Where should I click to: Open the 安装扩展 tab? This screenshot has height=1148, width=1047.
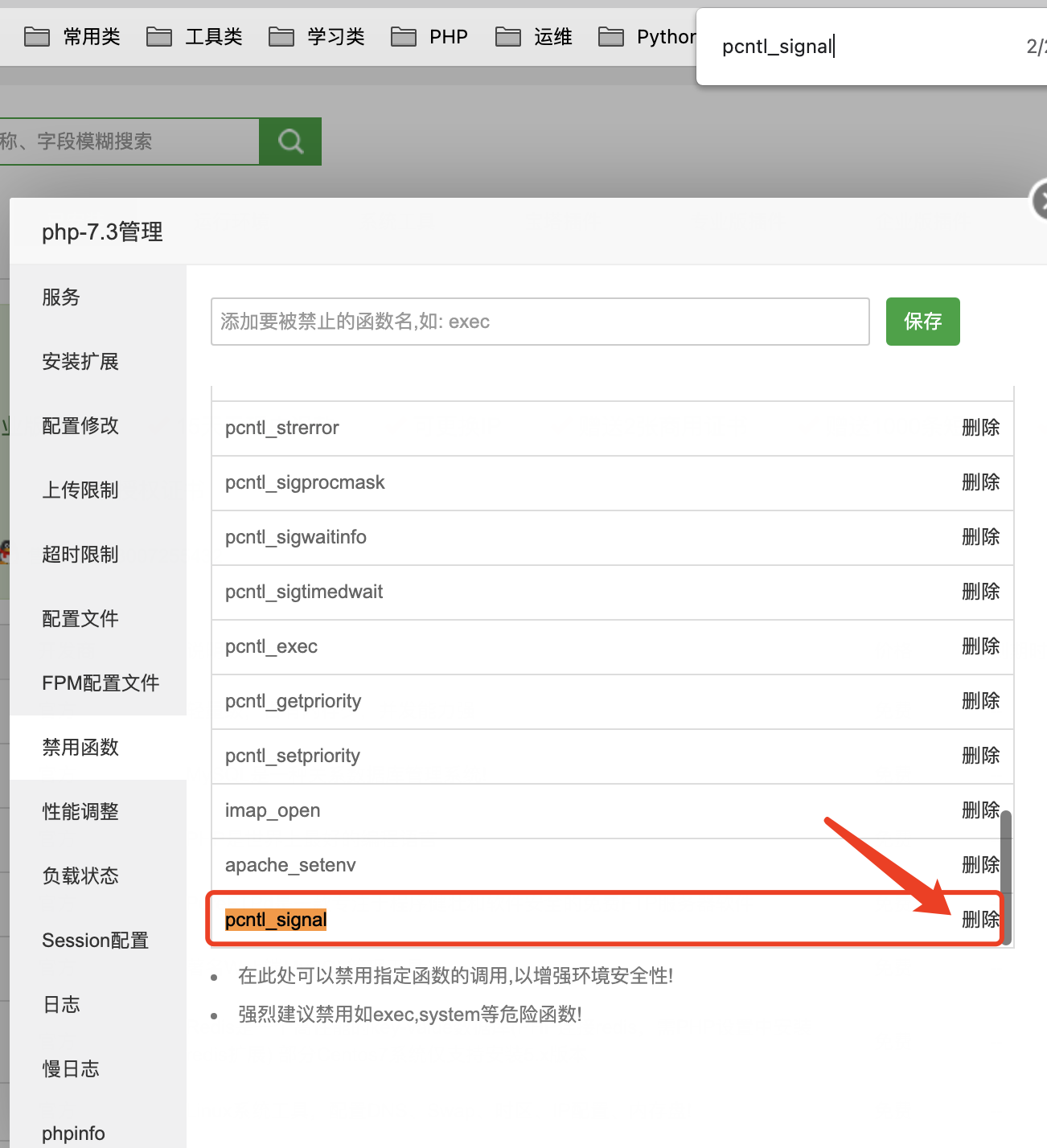coord(98,362)
